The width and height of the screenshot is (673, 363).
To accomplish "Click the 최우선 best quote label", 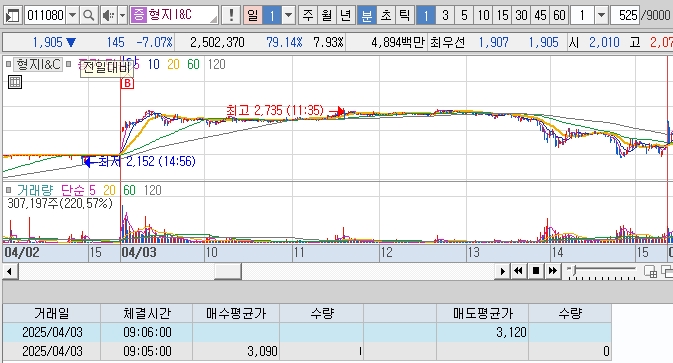I will point(447,42).
